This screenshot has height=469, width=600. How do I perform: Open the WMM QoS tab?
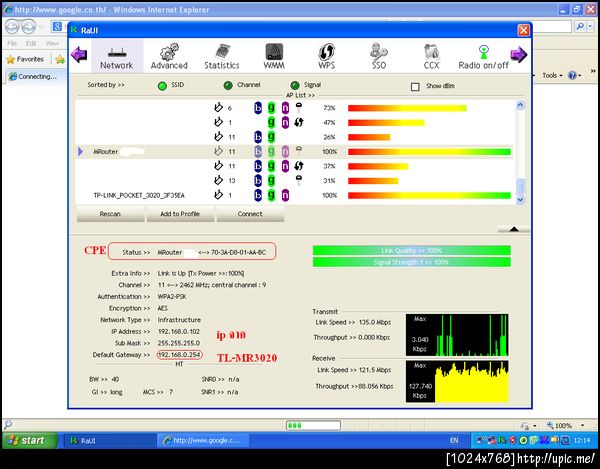[x=274, y=56]
